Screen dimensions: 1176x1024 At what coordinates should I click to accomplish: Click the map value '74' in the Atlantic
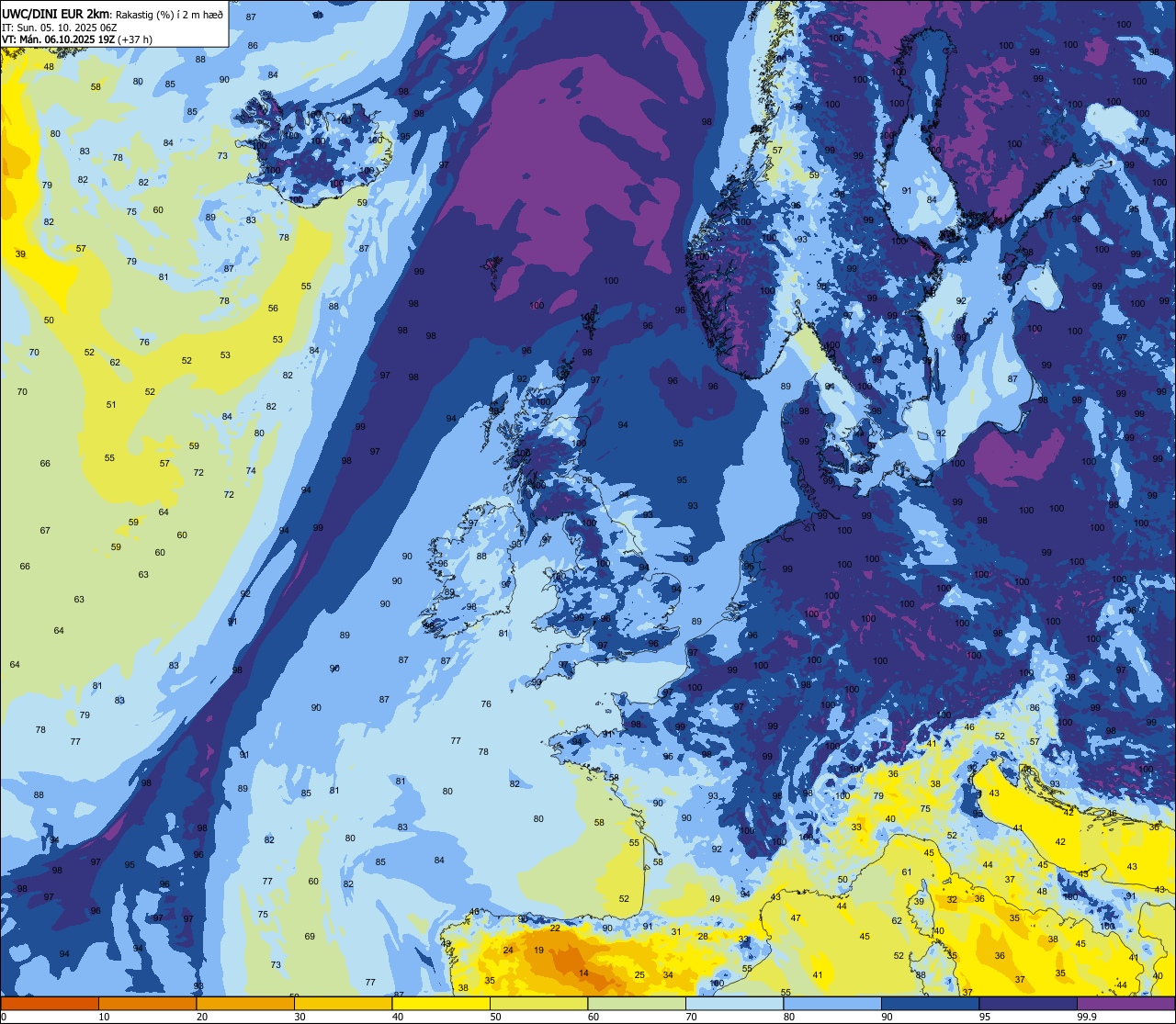[x=251, y=471]
